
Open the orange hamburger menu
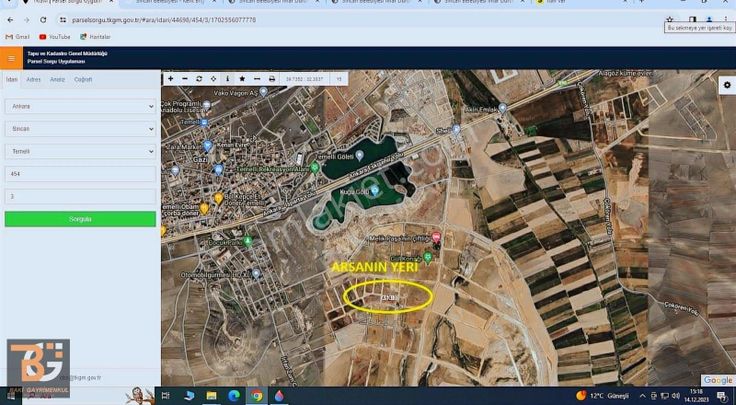[x=11, y=59]
